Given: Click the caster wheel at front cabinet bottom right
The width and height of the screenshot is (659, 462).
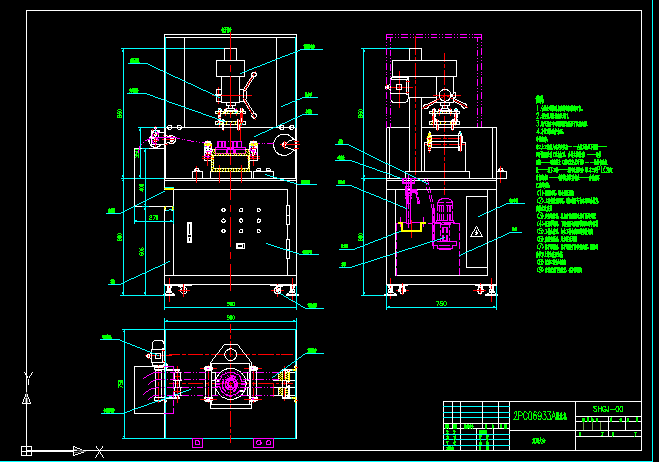Looking at the screenshot, I should (277, 290).
